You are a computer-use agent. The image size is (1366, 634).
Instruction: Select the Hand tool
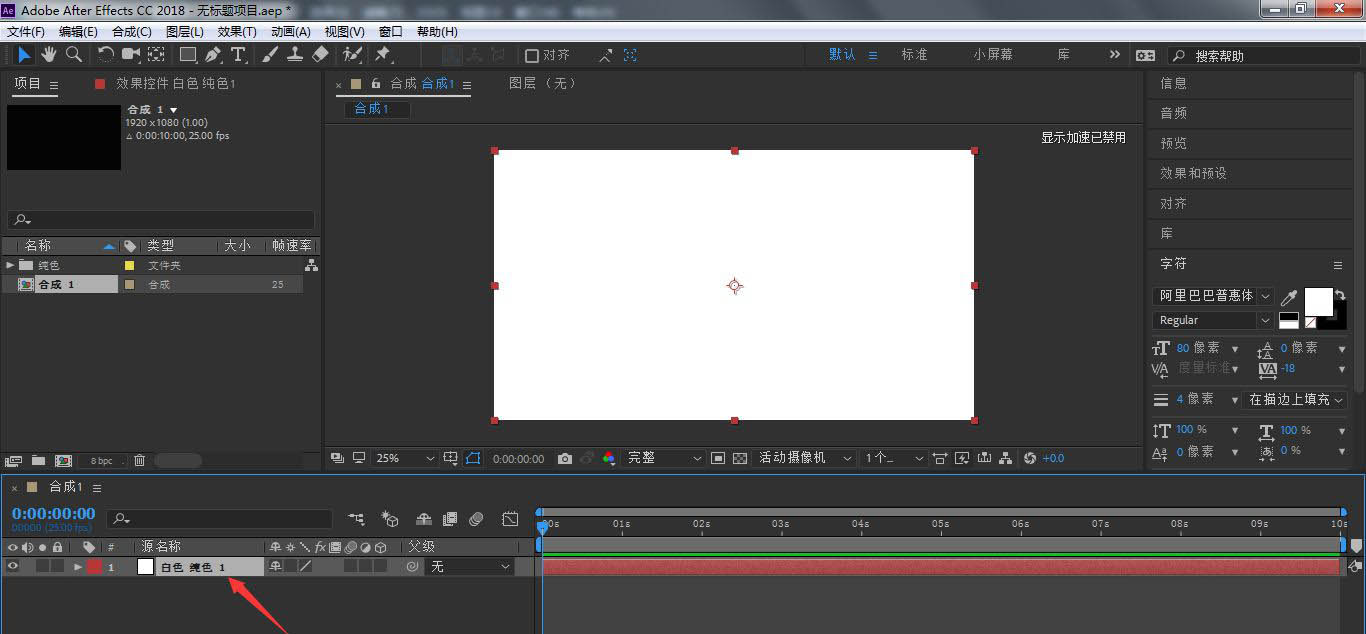click(48, 55)
